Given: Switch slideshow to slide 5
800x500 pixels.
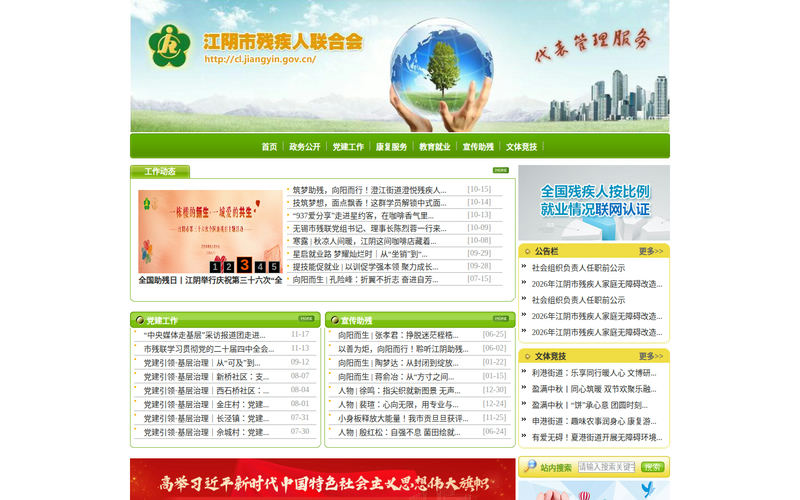Looking at the screenshot, I should (274, 267).
